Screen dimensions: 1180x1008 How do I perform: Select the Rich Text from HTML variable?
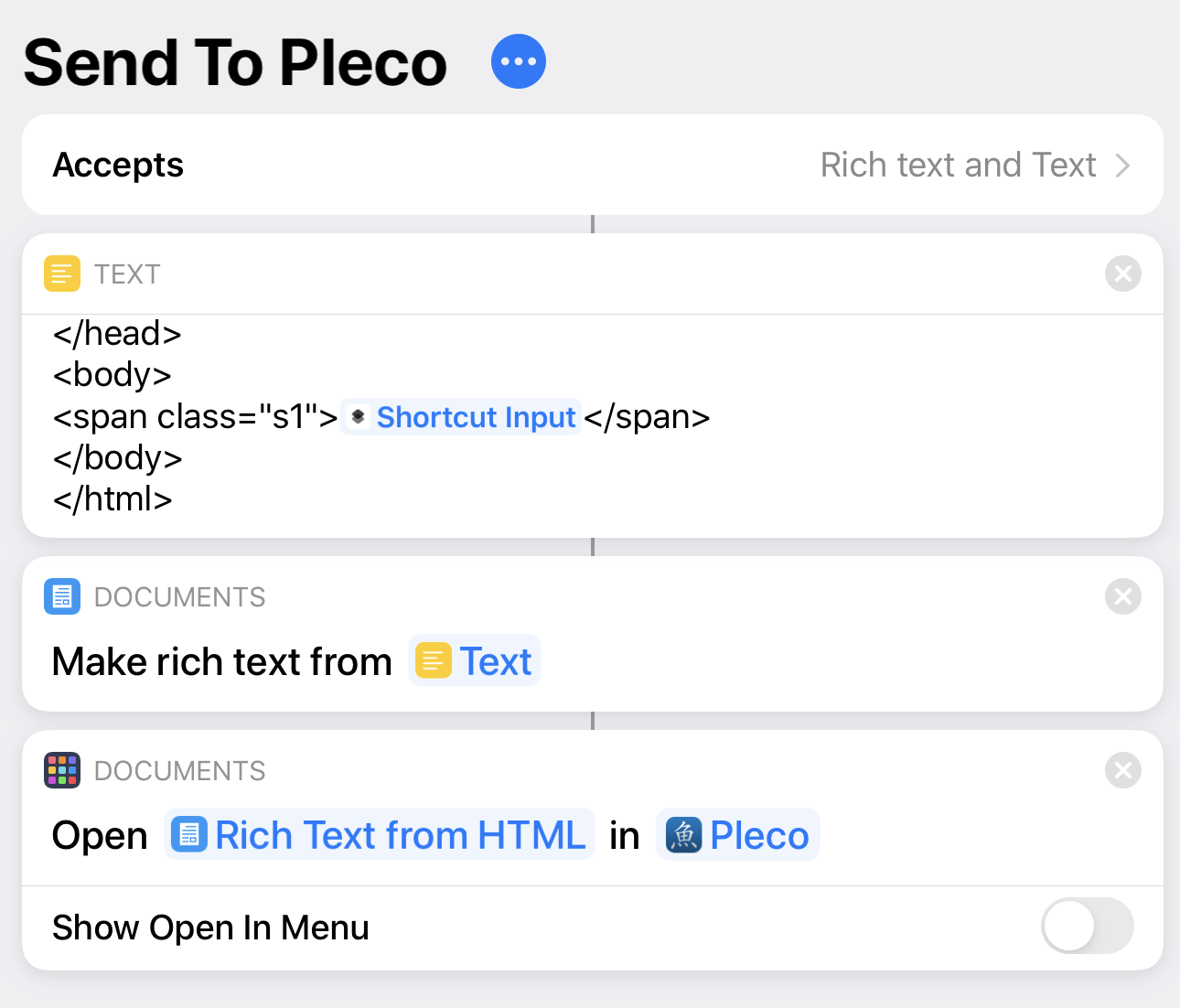point(380,835)
